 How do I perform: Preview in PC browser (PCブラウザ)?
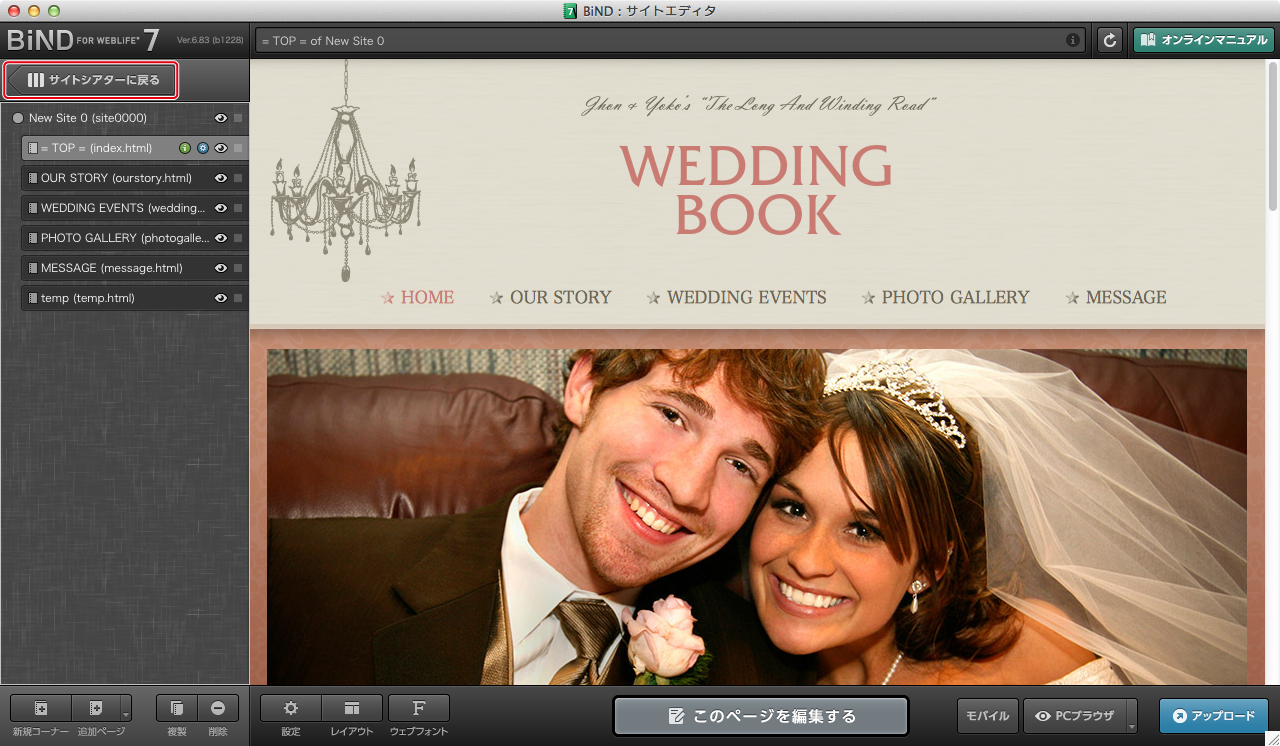click(x=1075, y=716)
